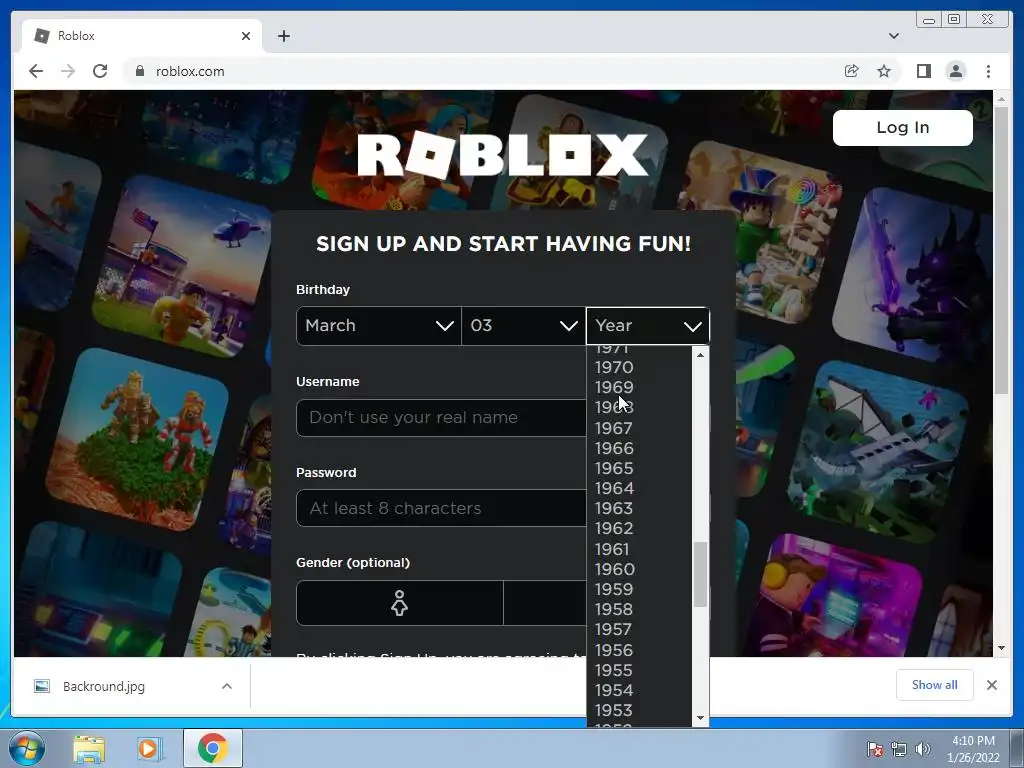
Task: Choose 1957 from year list
Action: [639, 630]
